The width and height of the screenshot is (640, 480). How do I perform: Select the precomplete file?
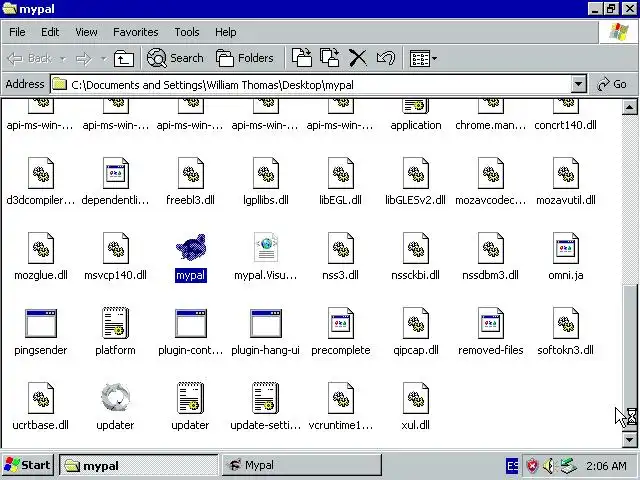pos(340,332)
